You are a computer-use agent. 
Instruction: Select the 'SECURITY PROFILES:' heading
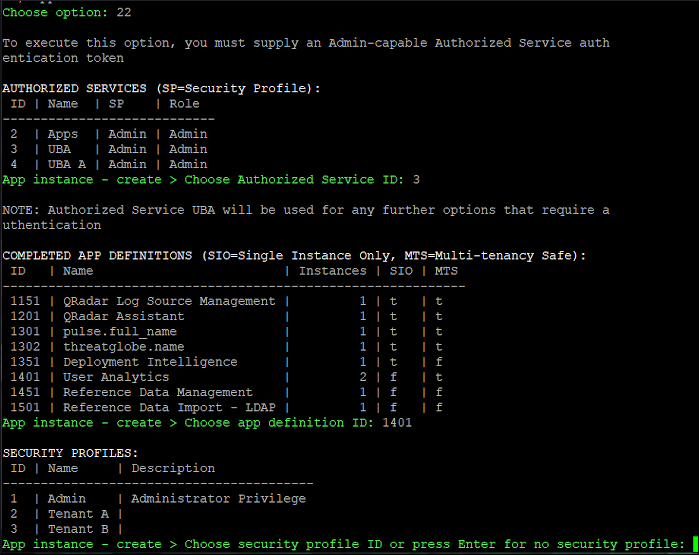tap(70, 453)
